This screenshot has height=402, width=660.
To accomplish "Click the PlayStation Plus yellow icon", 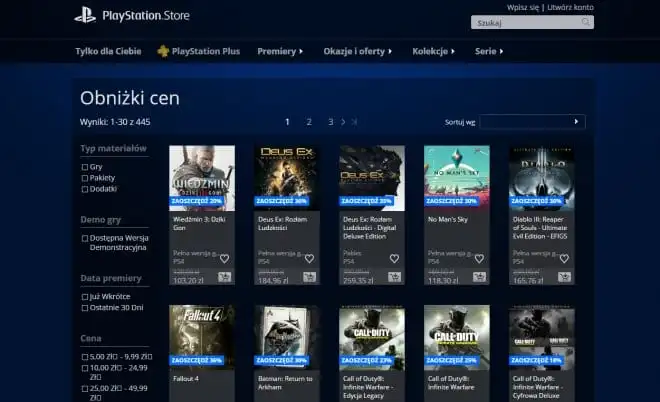I will coord(163,51).
